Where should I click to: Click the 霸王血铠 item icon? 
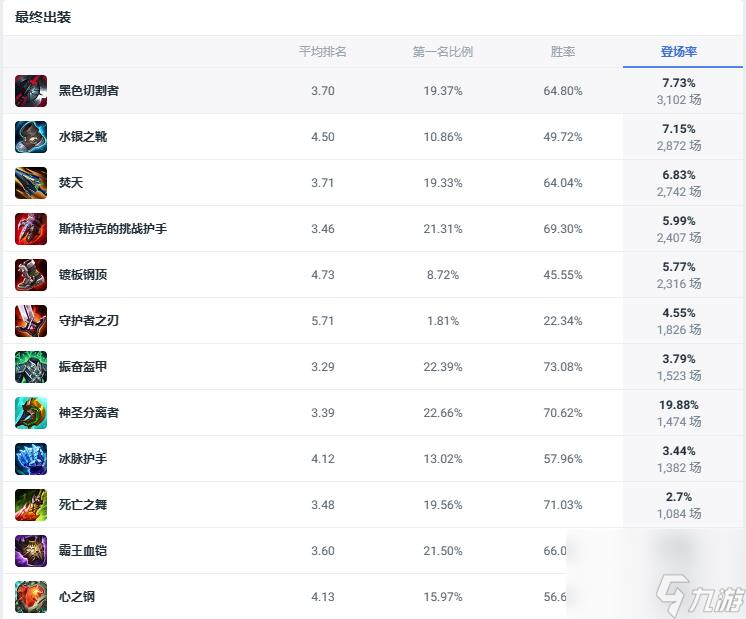tap(31, 551)
